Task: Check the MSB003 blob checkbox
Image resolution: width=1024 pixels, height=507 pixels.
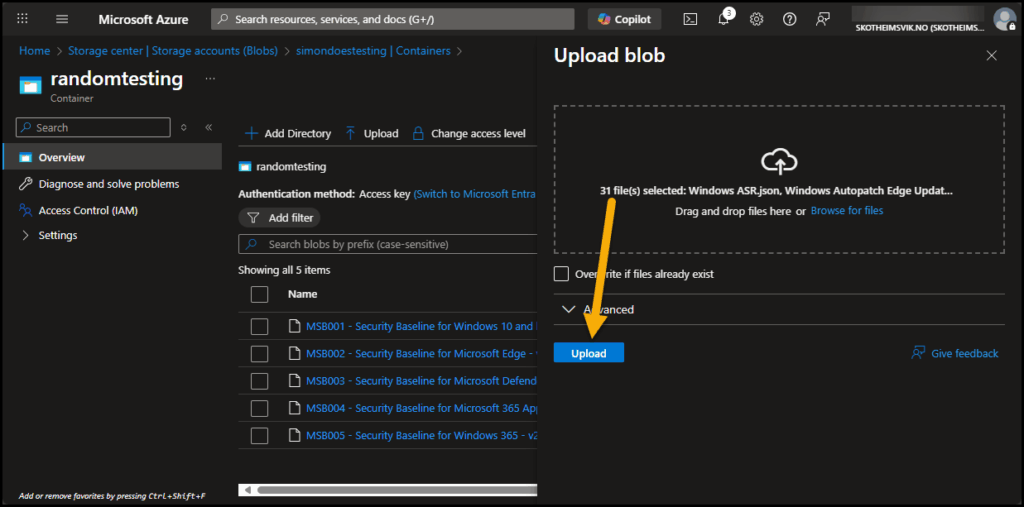Action: click(259, 381)
